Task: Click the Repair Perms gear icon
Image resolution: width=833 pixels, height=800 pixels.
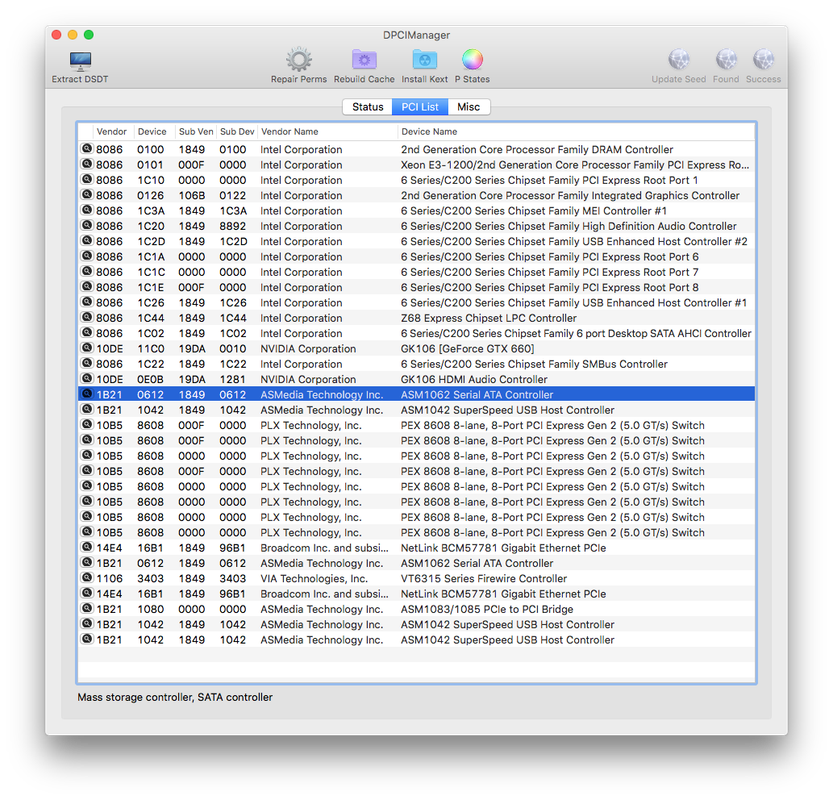Action: point(299,59)
